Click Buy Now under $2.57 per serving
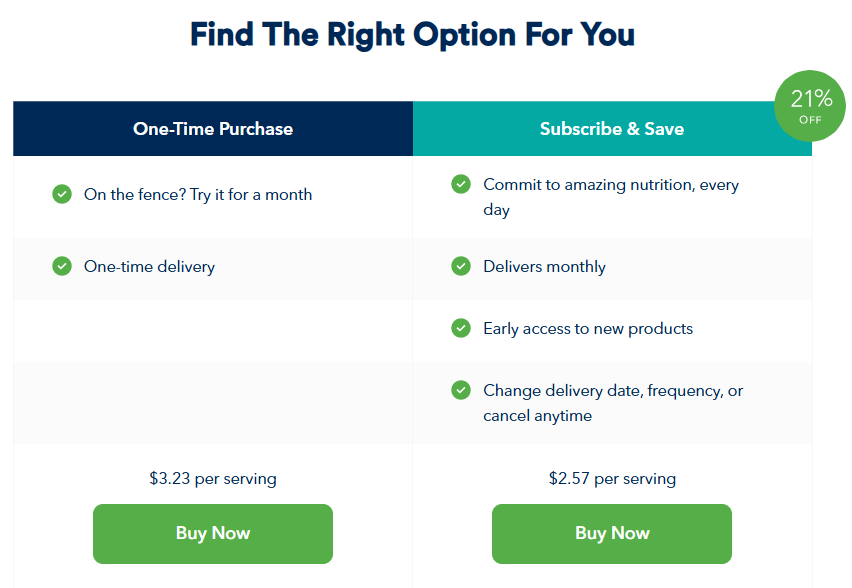Viewport: 852px width, 588px height. click(x=612, y=534)
